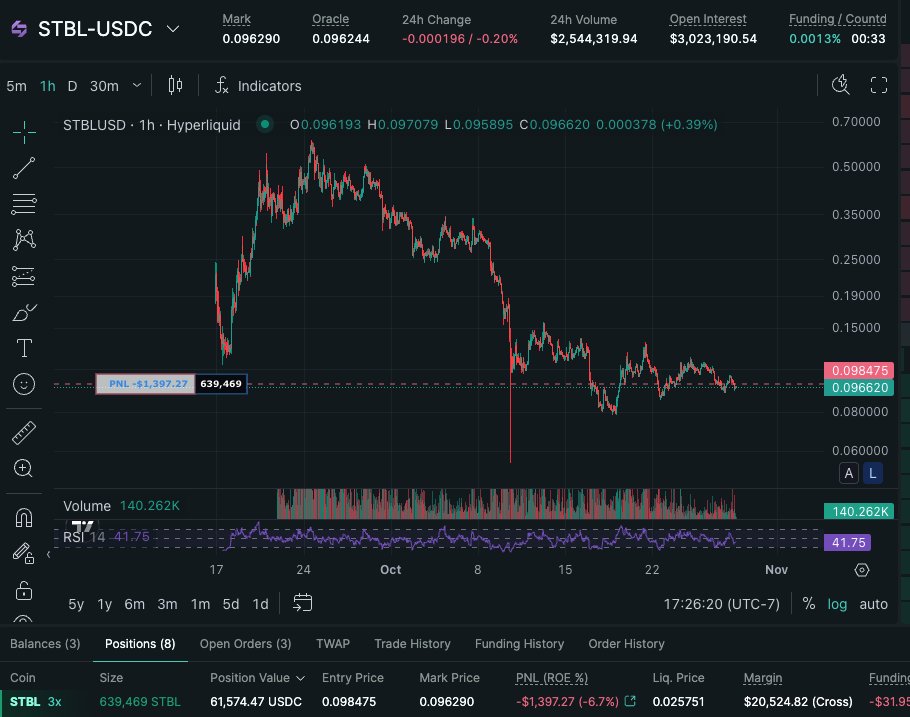
Task: Click STBL coin in positions row
Action: tap(26, 701)
